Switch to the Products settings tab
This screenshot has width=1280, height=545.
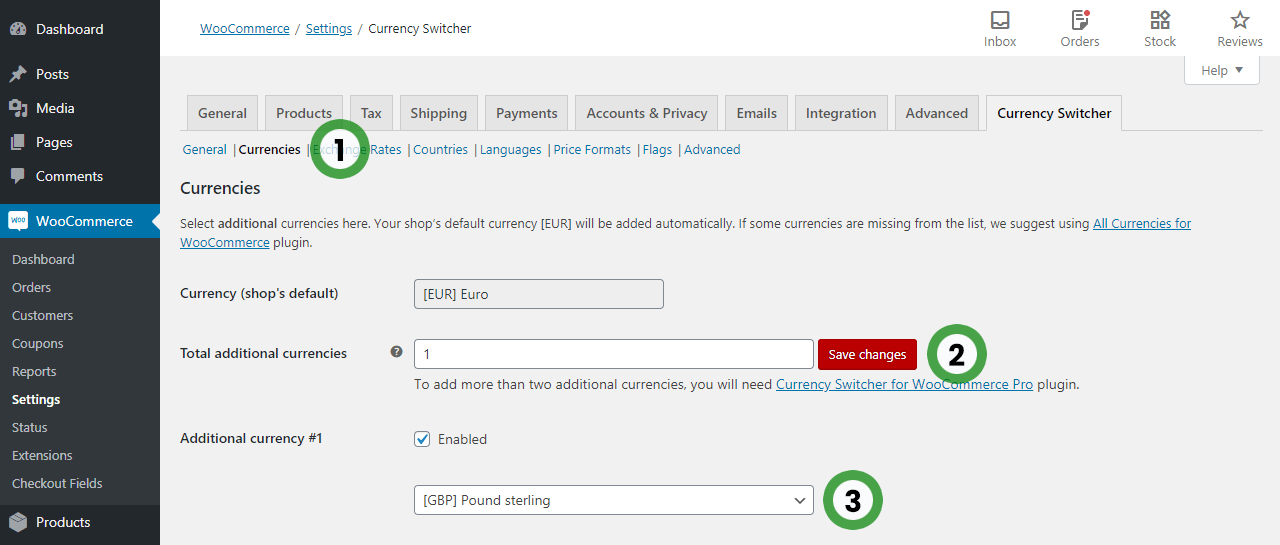pyautogui.click(x=304, y=113)
